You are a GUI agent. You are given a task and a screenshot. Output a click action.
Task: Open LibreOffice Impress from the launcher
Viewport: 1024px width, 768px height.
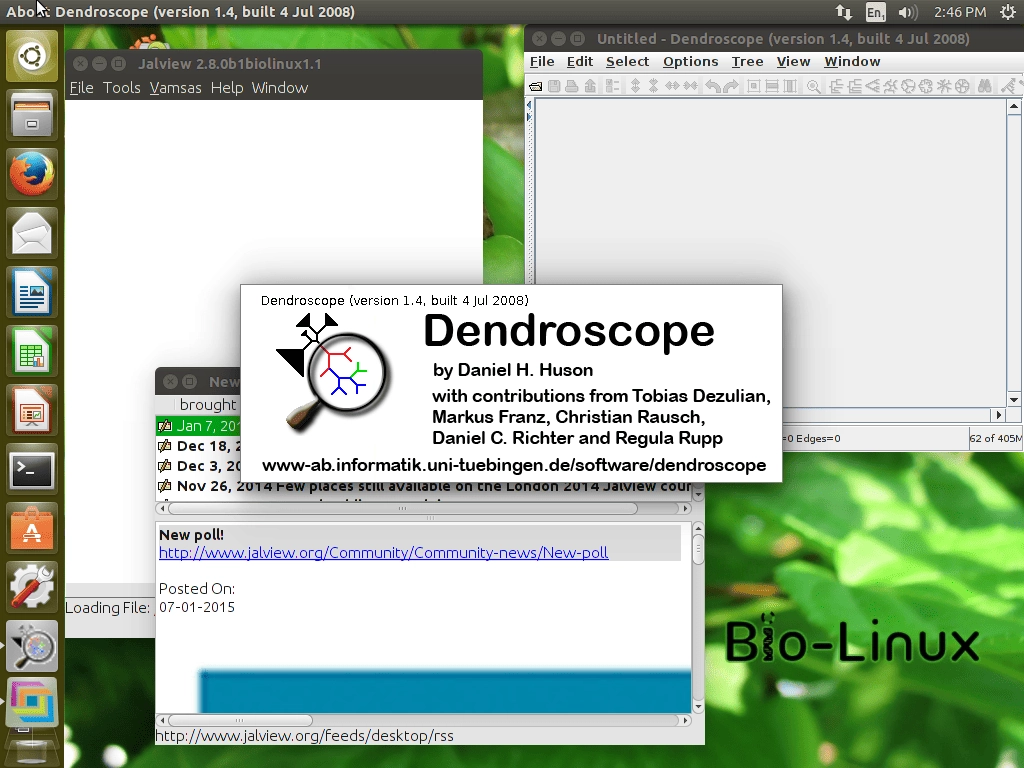[32, 410]
